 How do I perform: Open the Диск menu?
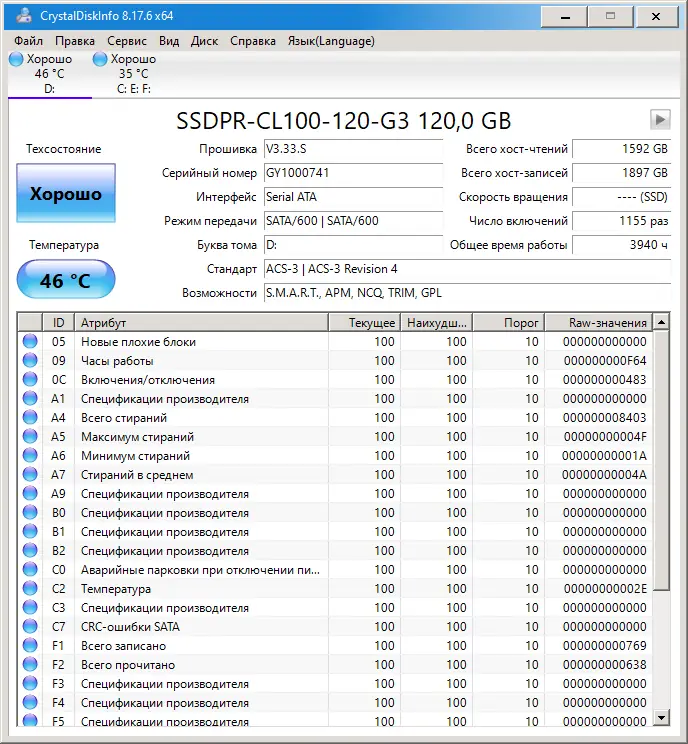204,41
